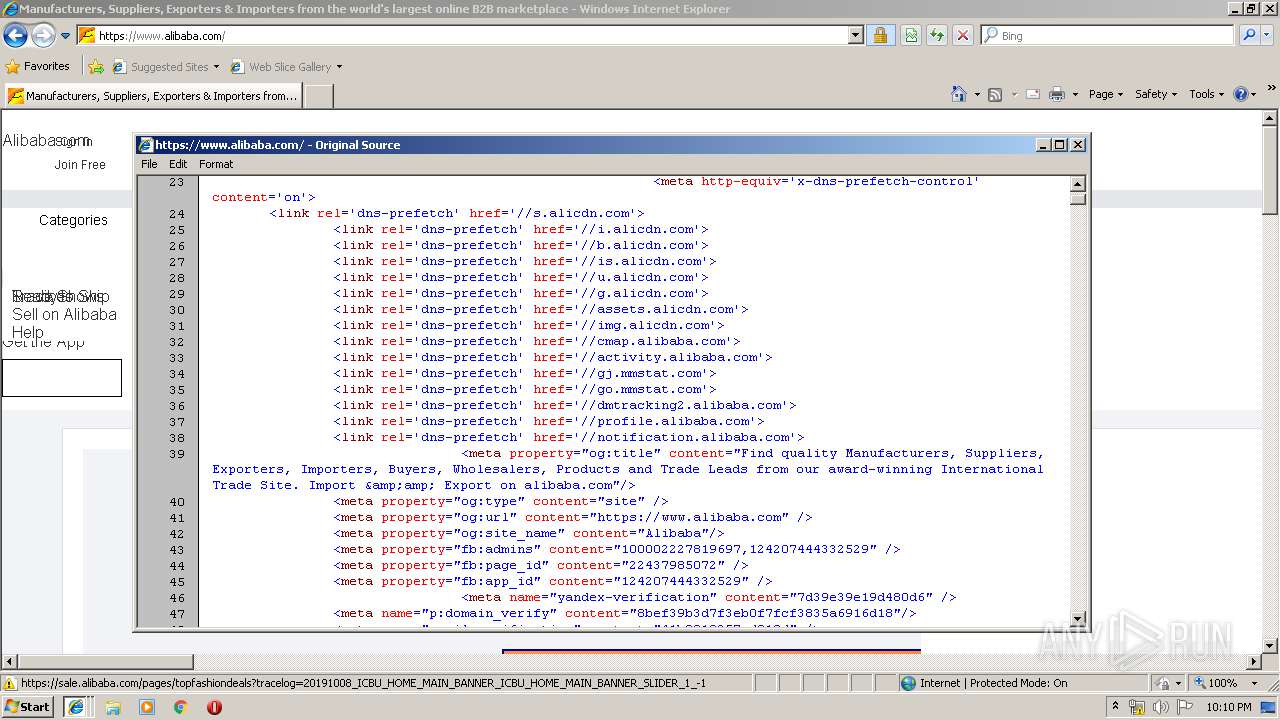The width and height of the screenshot is (1280, 720).
Task: Click the Internet Explorer taskbar icon
Action: coord(76,706)
